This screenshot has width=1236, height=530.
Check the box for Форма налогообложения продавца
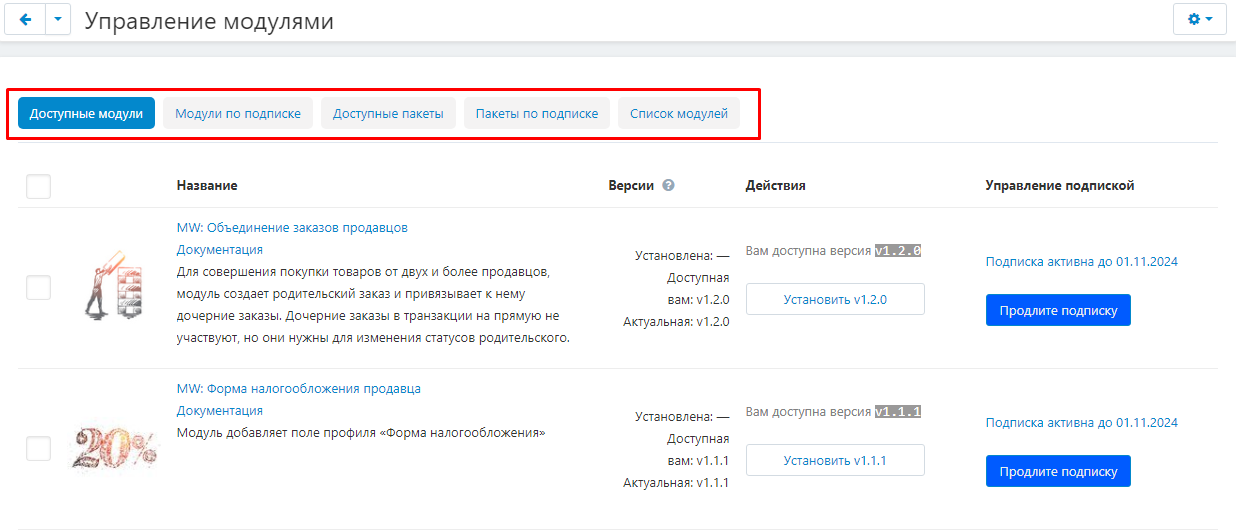click(38, 449)
